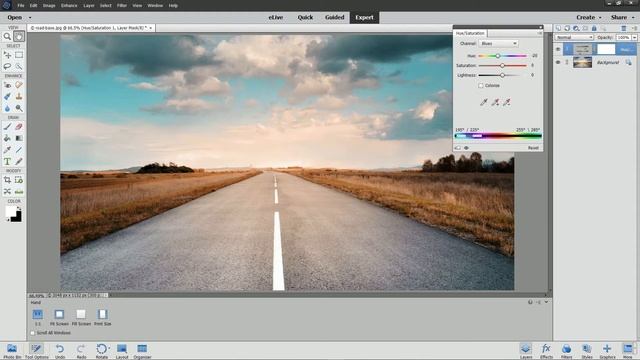Select the Rectangular Marquee tool

19,55
